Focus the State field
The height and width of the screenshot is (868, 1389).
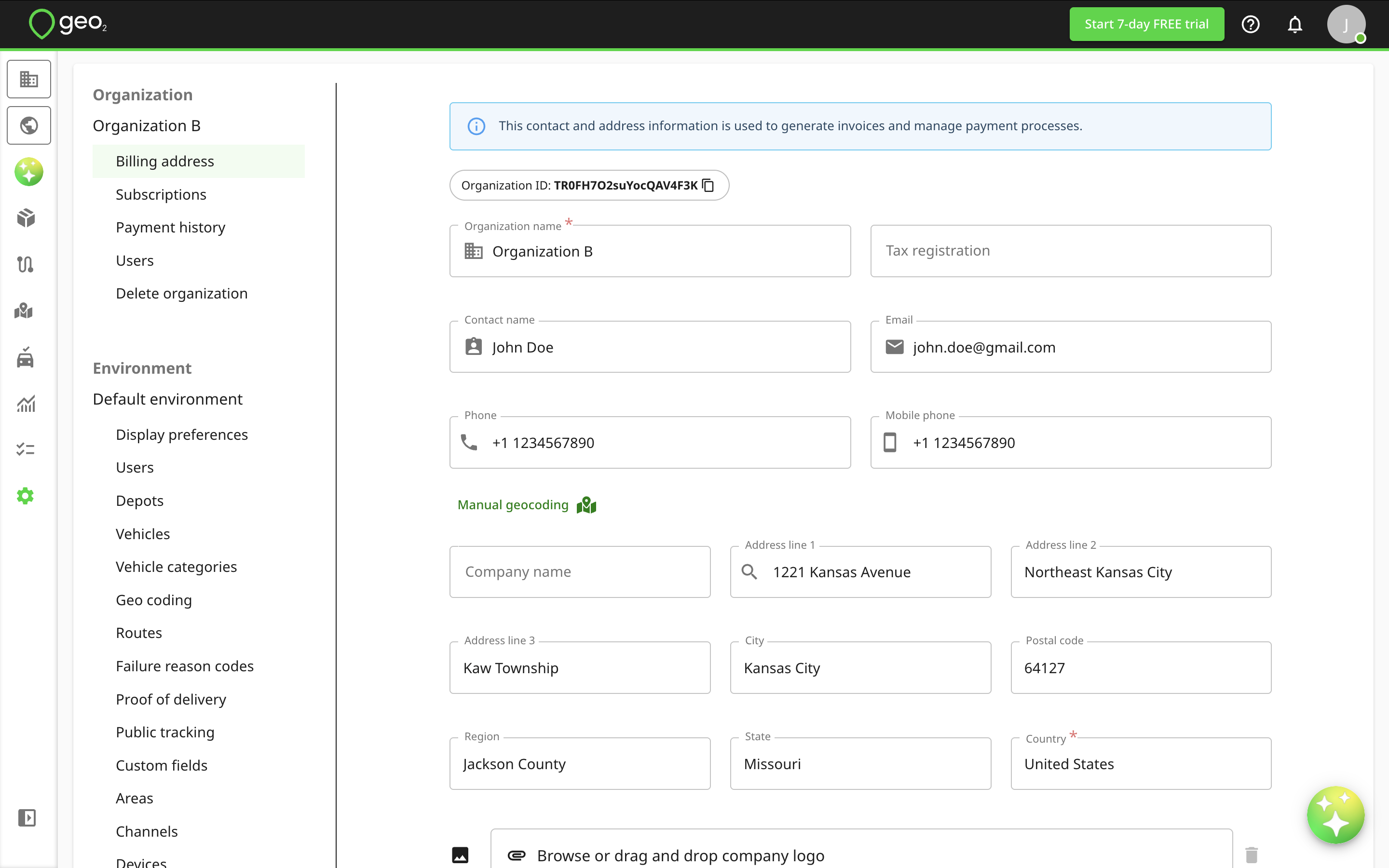pos(860,763)
